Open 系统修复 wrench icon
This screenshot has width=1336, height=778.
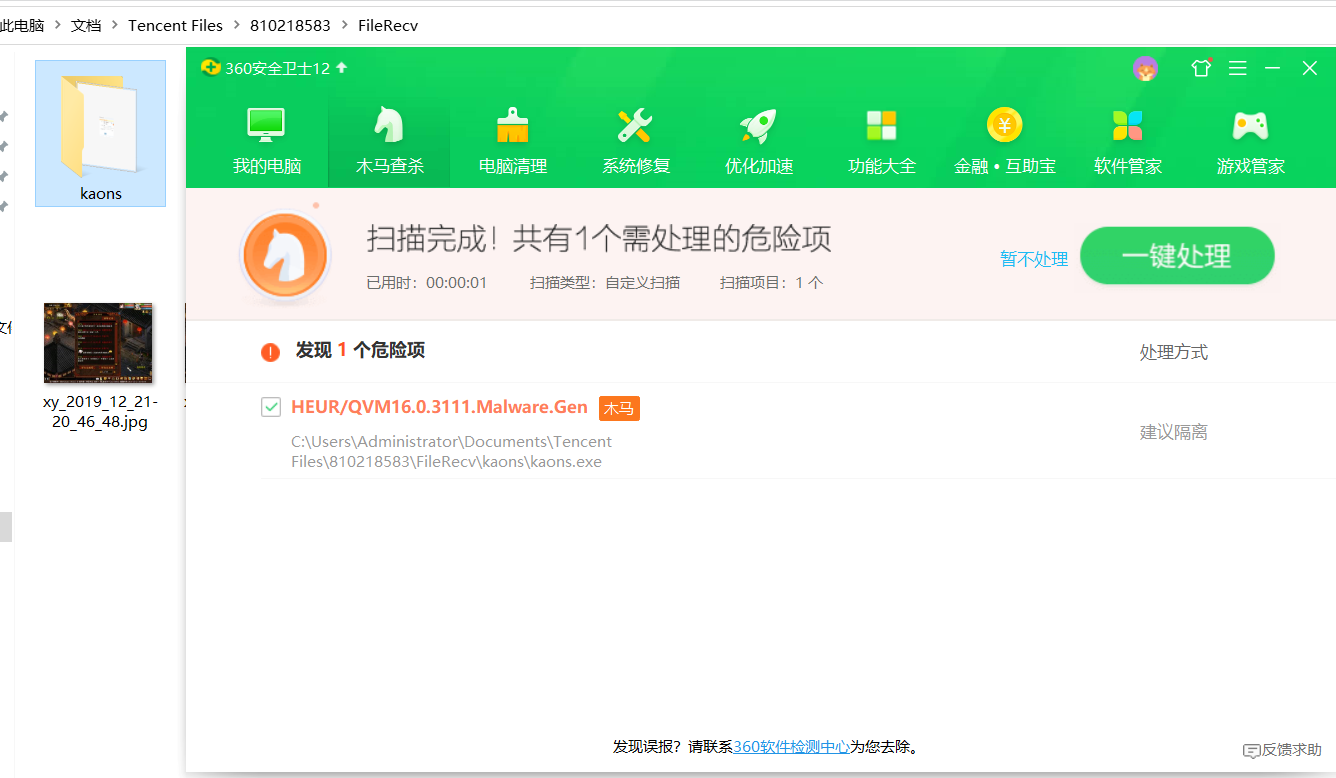(x=635, y=126)
